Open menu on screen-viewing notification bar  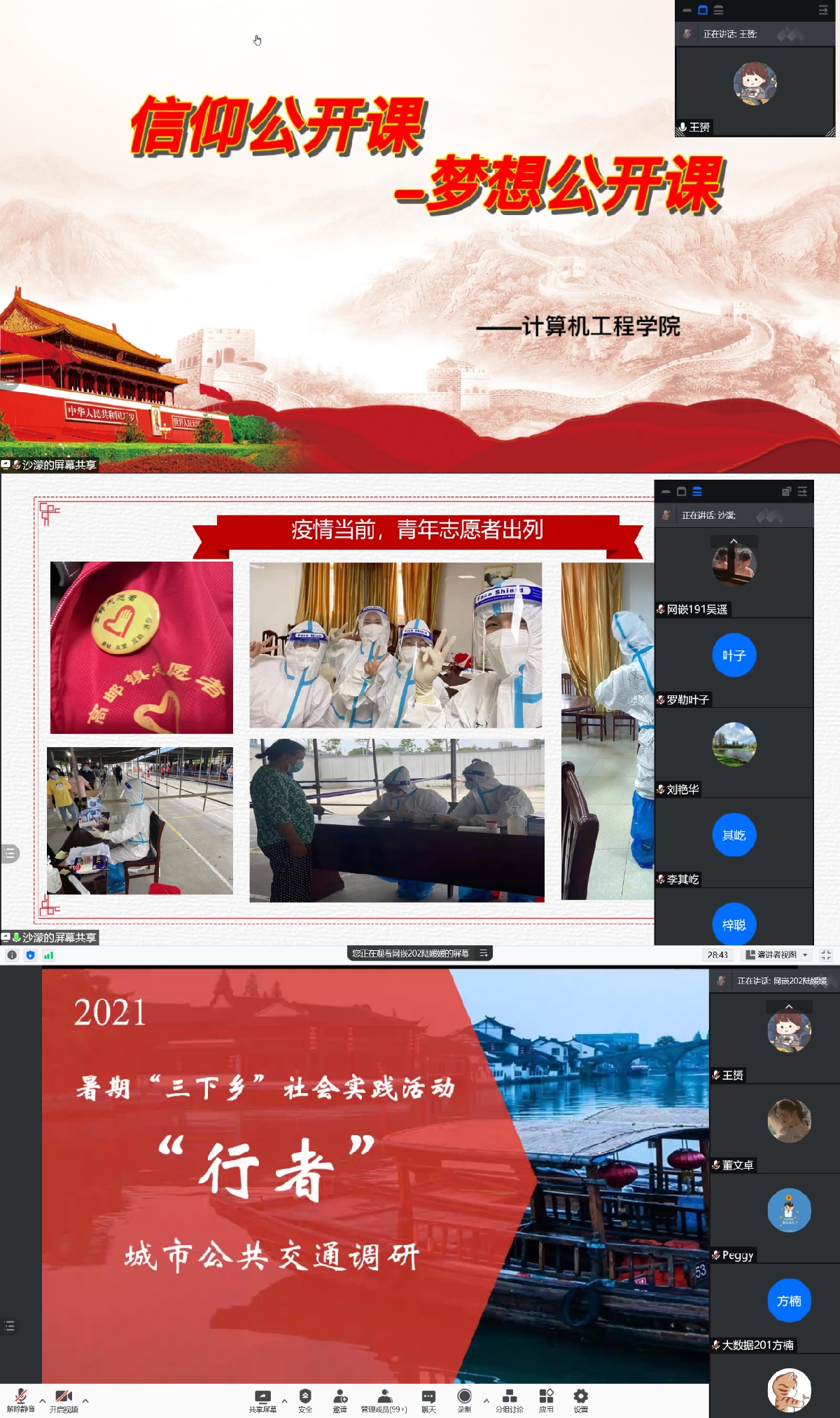coord(484,954)
